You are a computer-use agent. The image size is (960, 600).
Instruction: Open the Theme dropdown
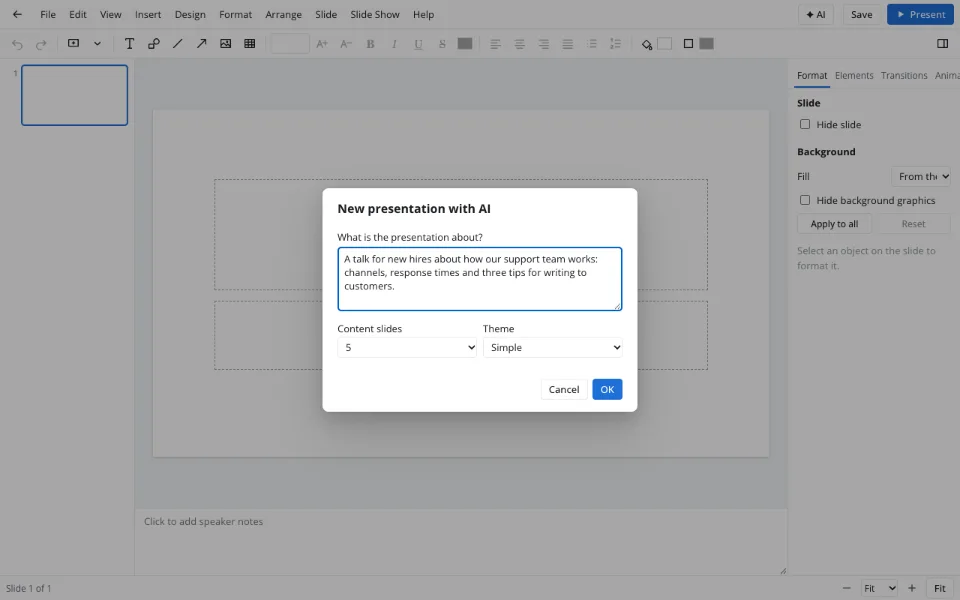coord(553,347)
